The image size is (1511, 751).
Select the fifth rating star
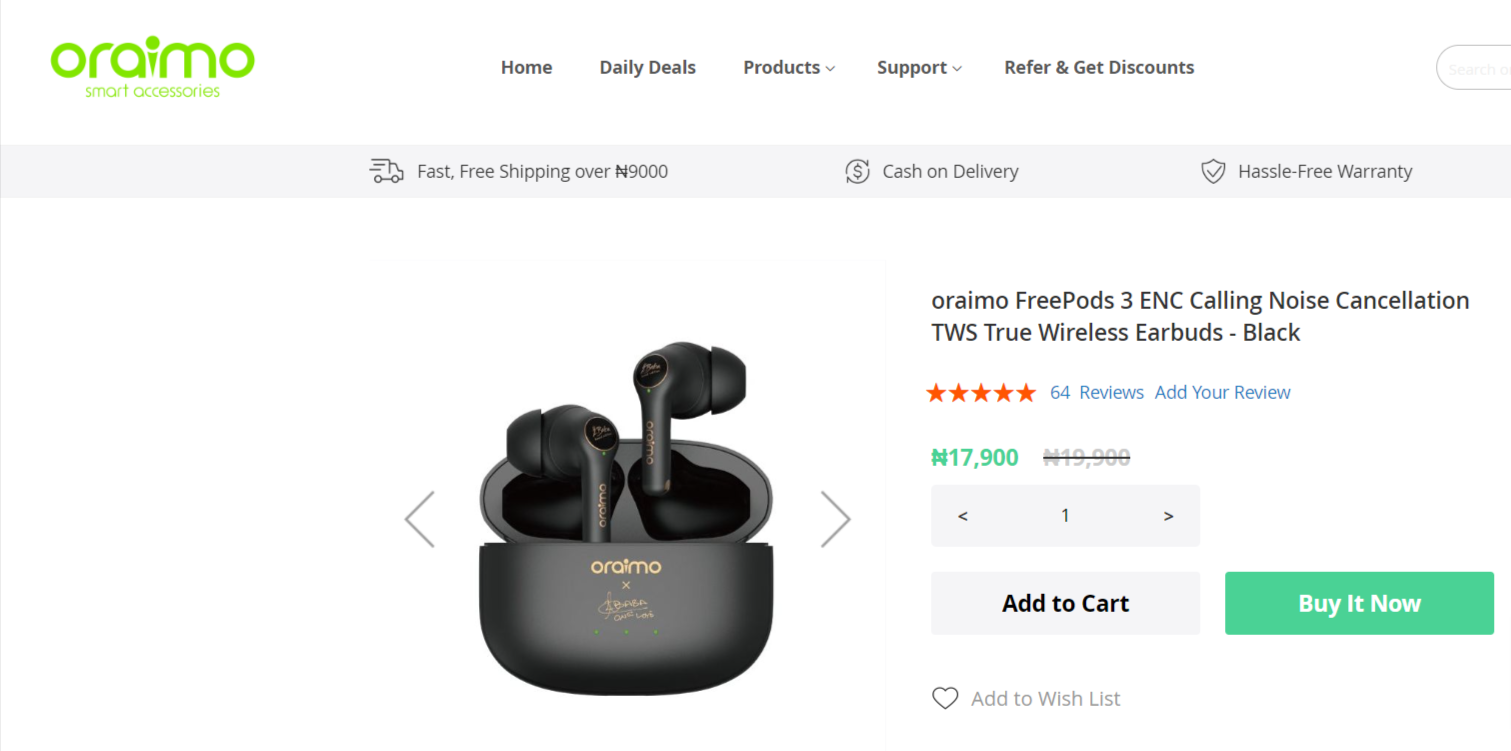(1026, 392)
